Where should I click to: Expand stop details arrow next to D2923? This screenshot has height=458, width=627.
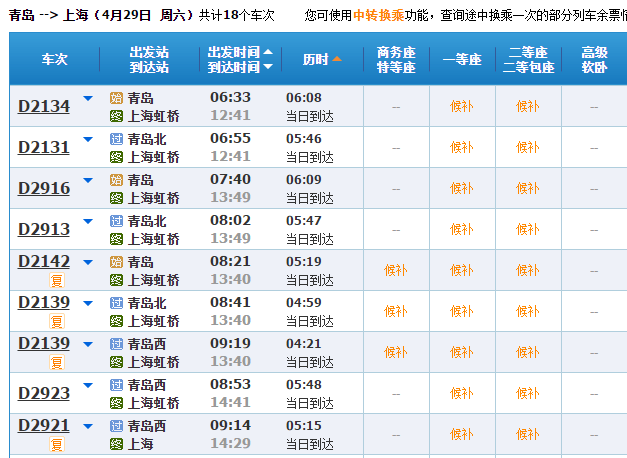tap(88, 385)
